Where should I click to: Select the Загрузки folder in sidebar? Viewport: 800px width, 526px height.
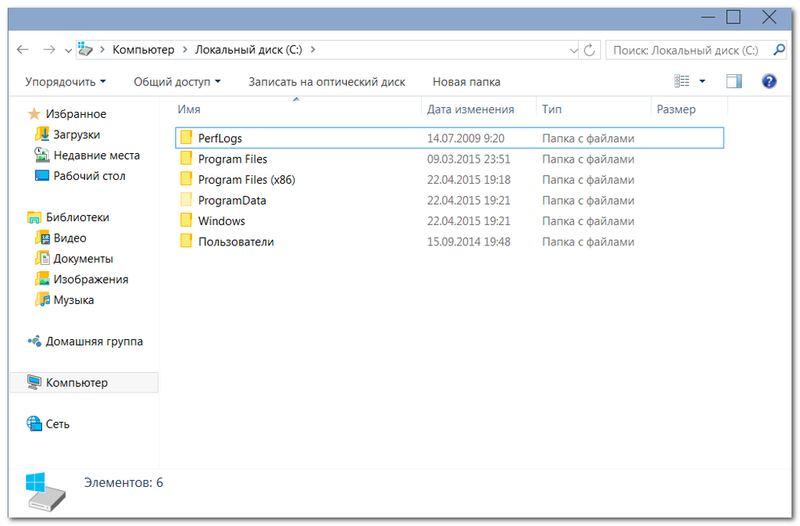pyautogui.click(x=76, y=134)
